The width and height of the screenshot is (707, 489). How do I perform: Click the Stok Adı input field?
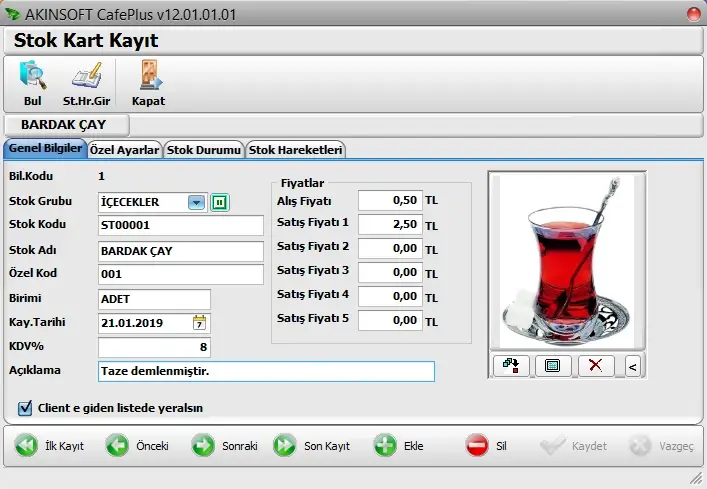[x=181, y=251]
